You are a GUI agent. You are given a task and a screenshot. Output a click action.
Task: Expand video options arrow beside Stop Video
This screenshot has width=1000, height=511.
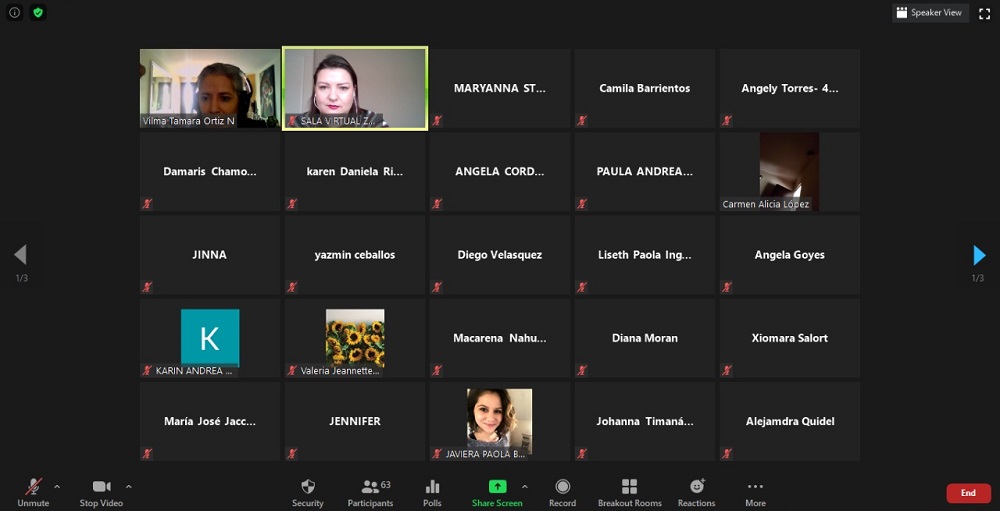coord(128,487)
